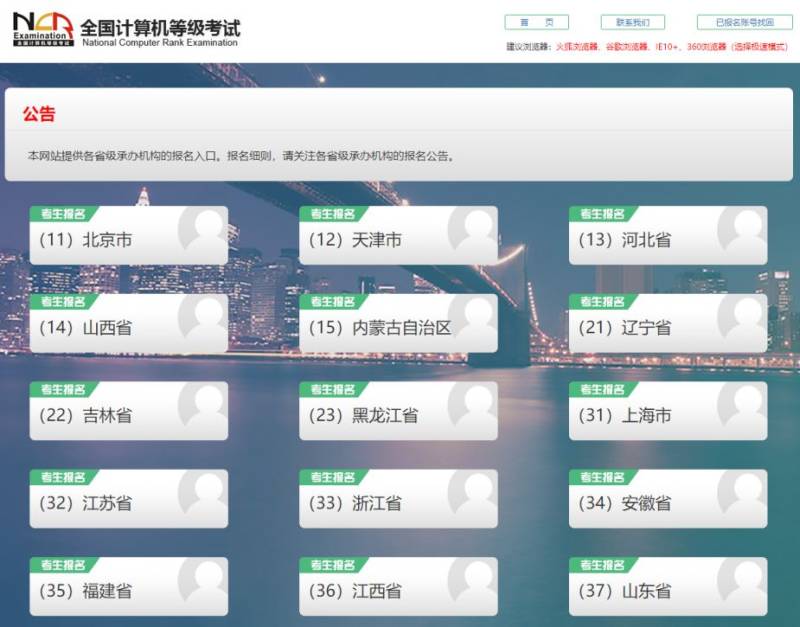Select the (15) 内蒙古自治区 entry
The height and width of the screenshot is (627, 800).
(x=398, y=323)
